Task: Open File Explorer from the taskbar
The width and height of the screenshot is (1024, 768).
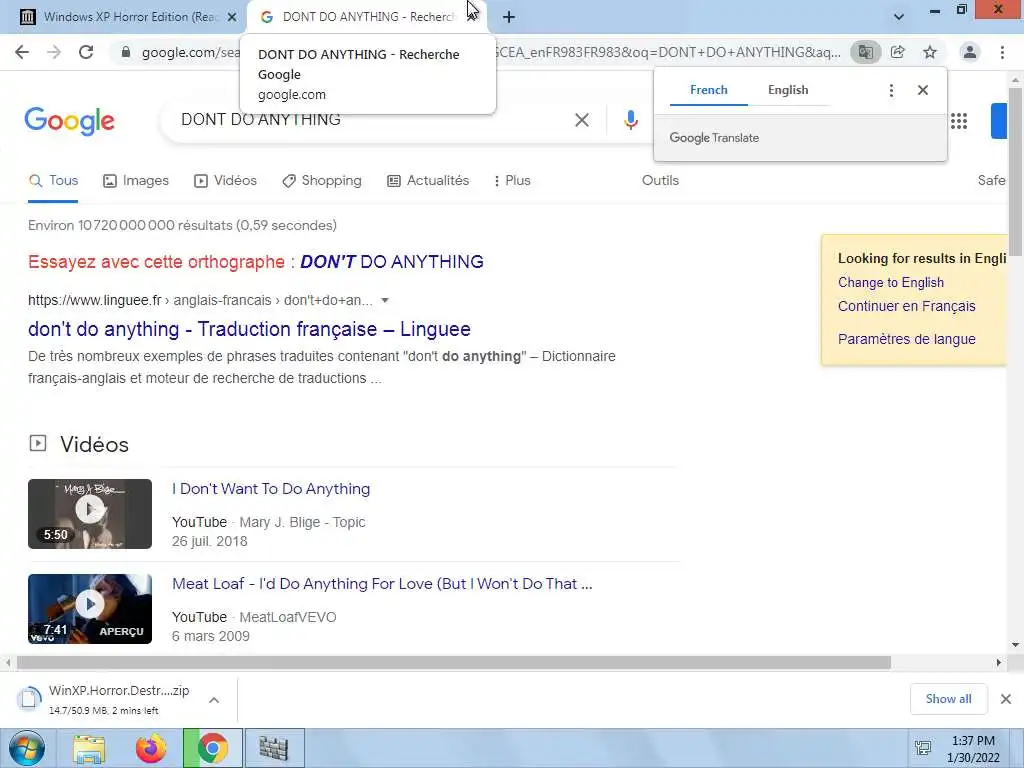Action: tap(89, 748)
